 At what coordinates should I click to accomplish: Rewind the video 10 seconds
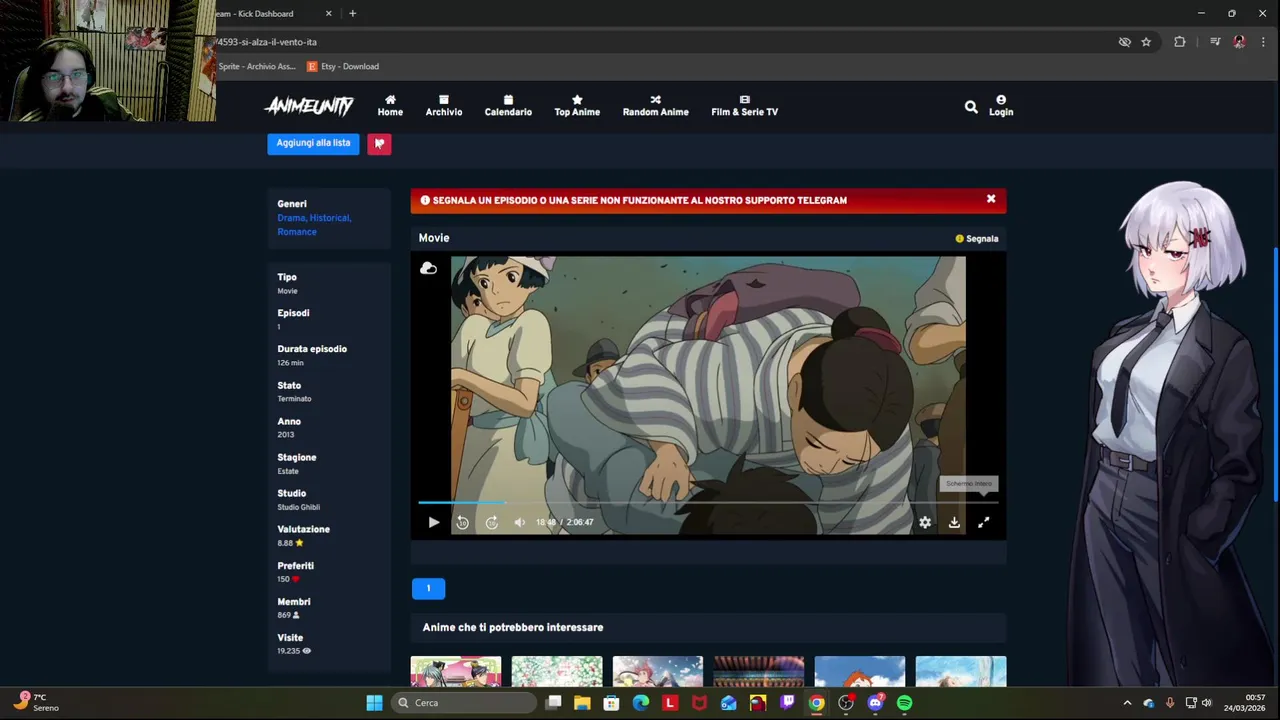(x=462, y=522)
